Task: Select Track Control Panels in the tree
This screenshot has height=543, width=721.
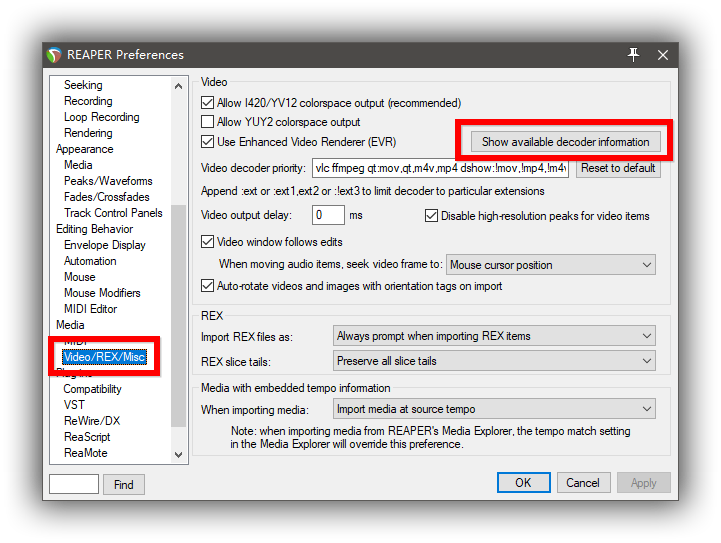Action: pyautogui.click(x=113, y=213)
